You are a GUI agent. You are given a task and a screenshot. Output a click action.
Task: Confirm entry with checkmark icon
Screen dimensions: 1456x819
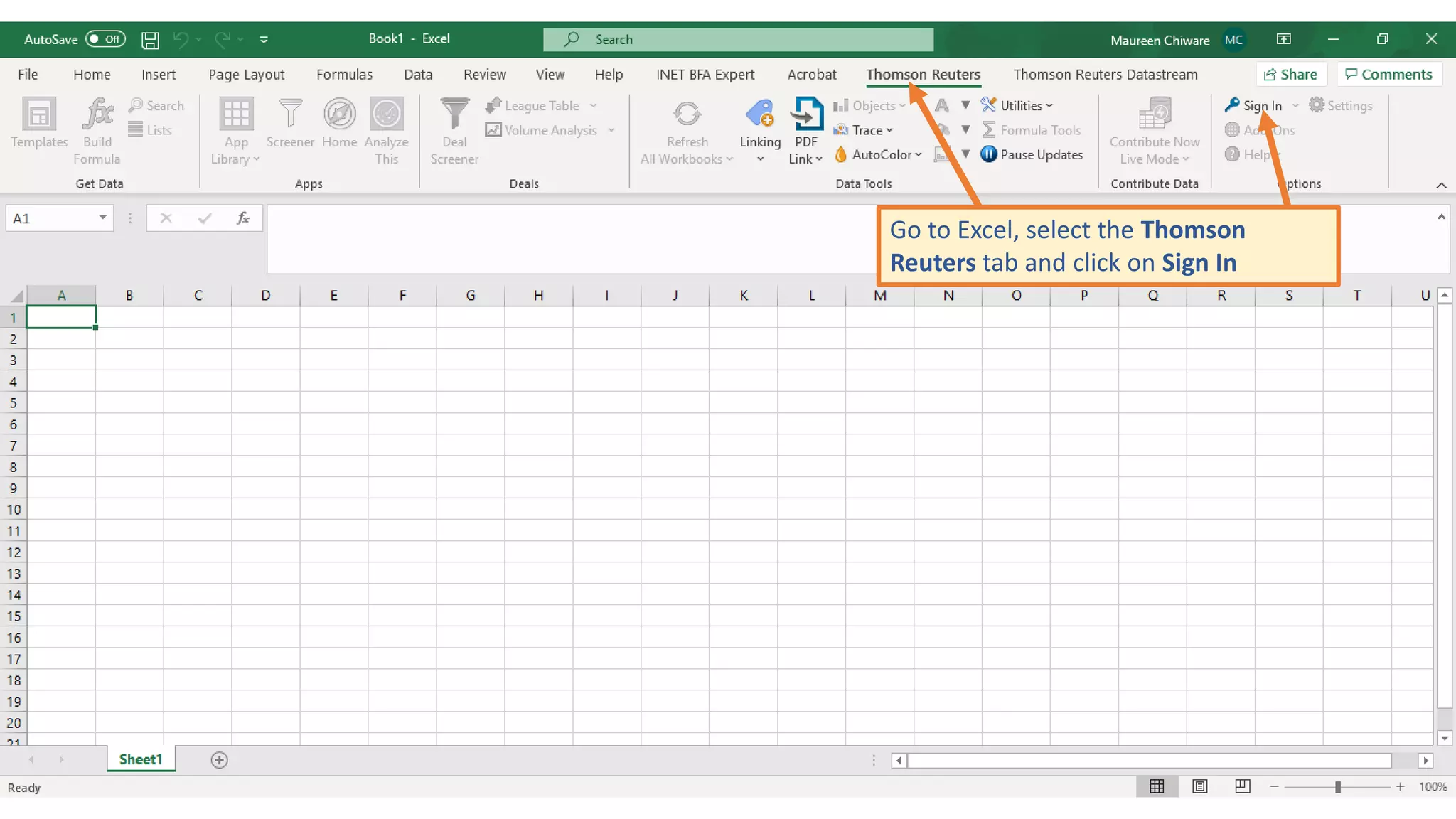[x=205, y=218]
